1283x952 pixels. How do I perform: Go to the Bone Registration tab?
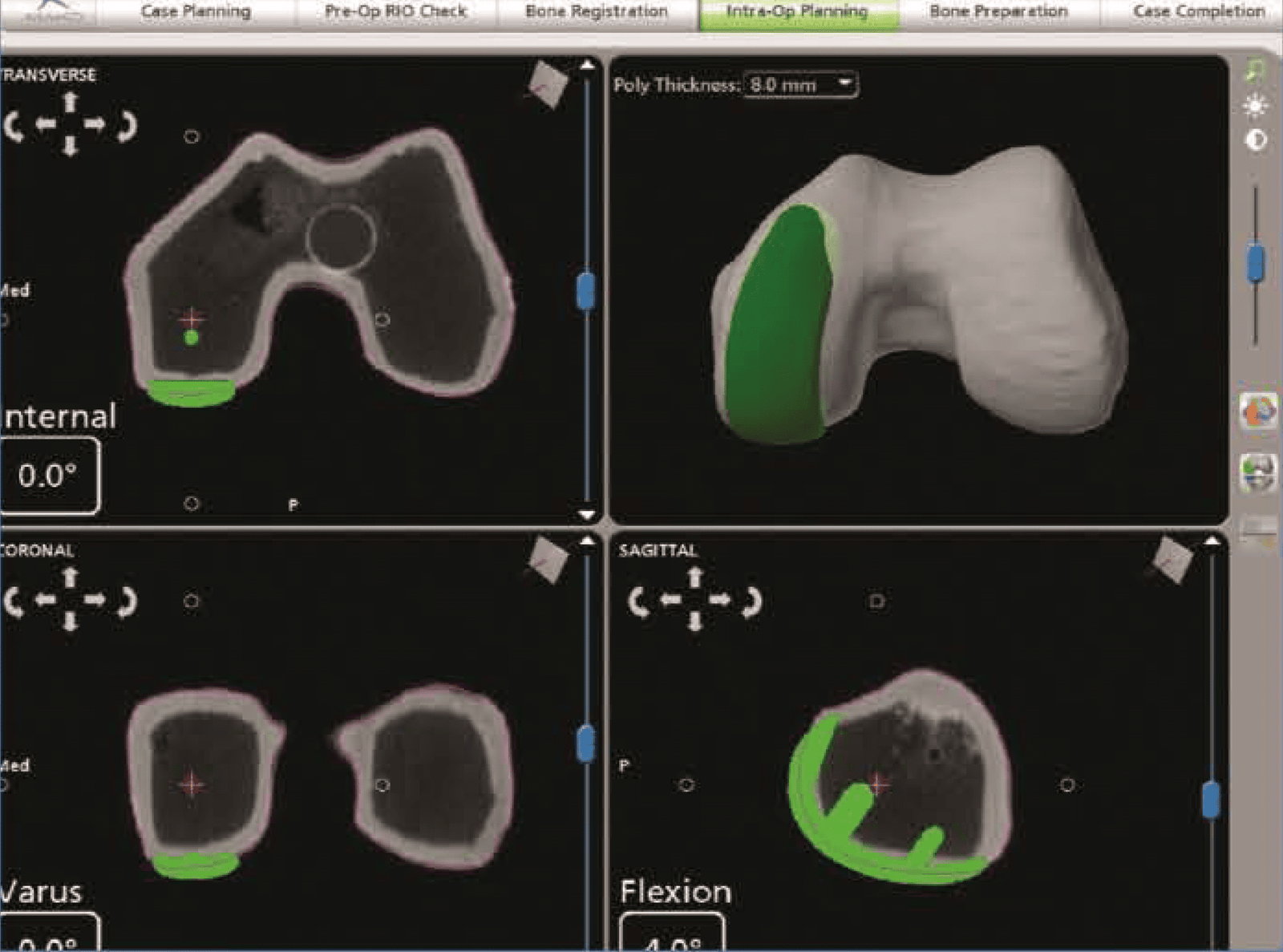[596, 12]
